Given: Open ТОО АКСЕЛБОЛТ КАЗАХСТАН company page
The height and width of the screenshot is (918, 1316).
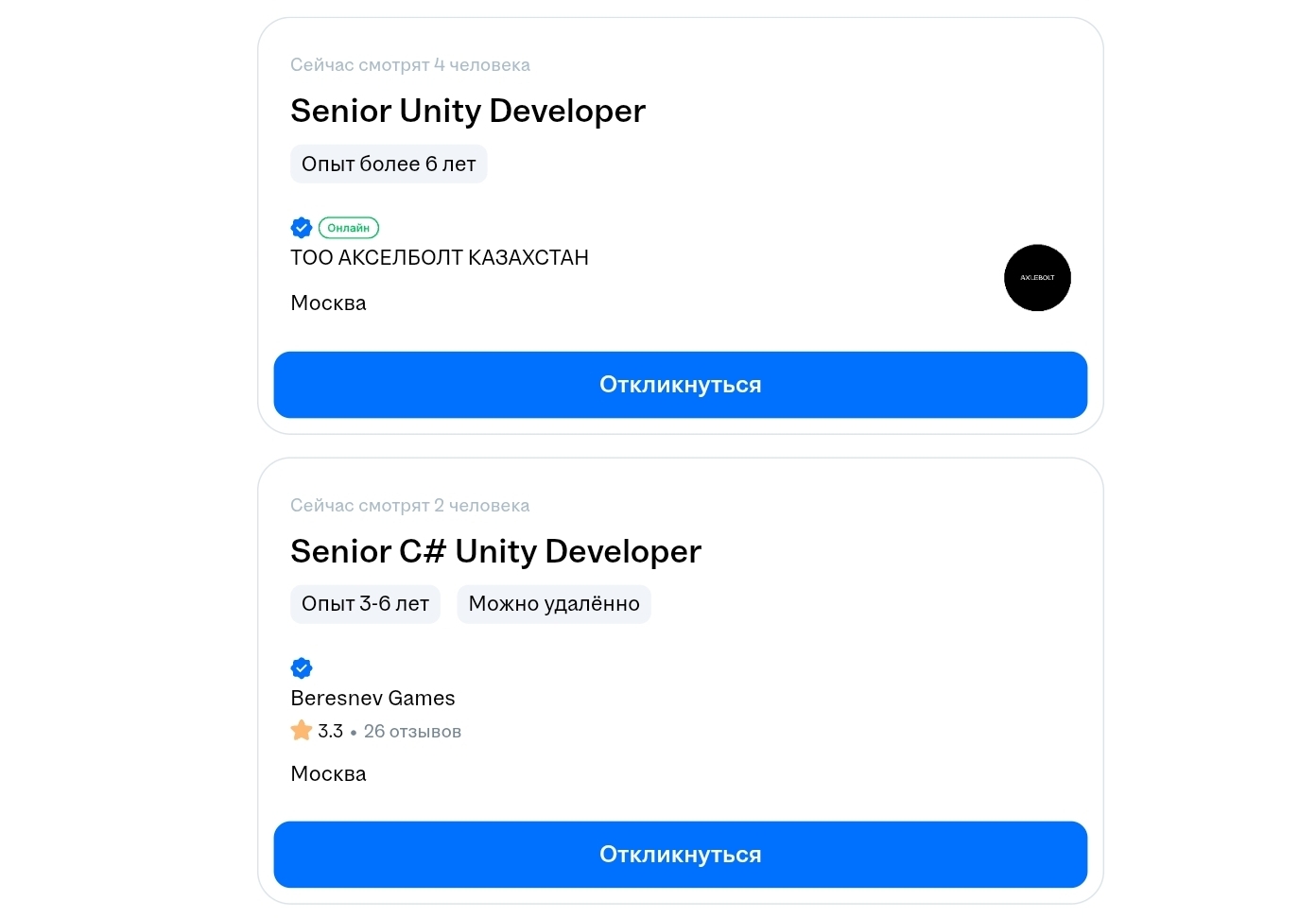Looking at the screenshot, I should tap(440, 258).
